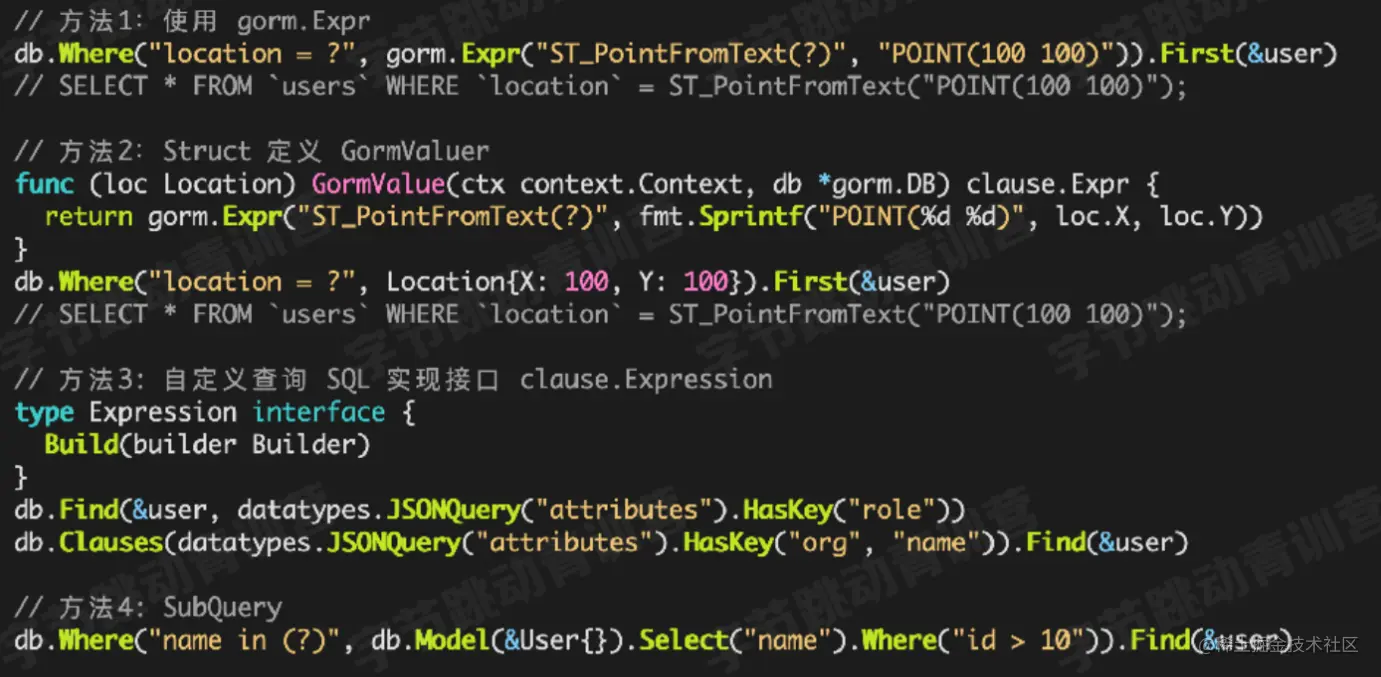This screenshot has width=1381, height=677.
Task: Click the string "id > 10"
Action: tap(1016, 640)
